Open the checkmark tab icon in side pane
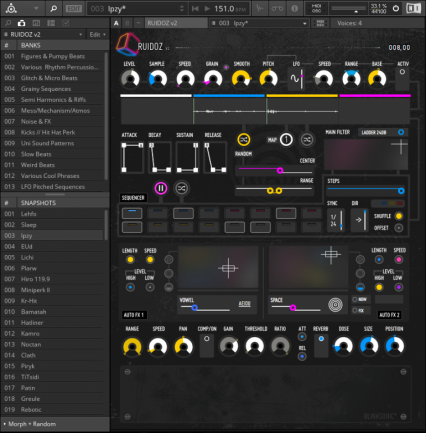 tap(66, 23)
